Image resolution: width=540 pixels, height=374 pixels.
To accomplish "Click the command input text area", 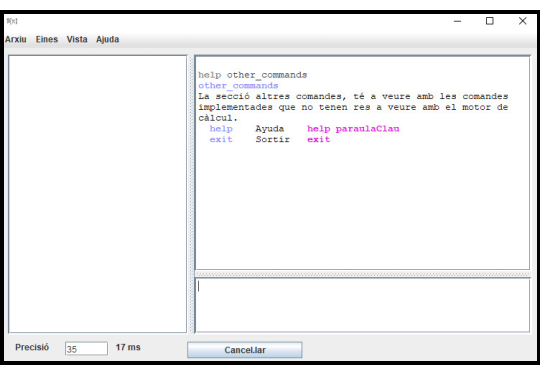I will [x=362, y=305].
